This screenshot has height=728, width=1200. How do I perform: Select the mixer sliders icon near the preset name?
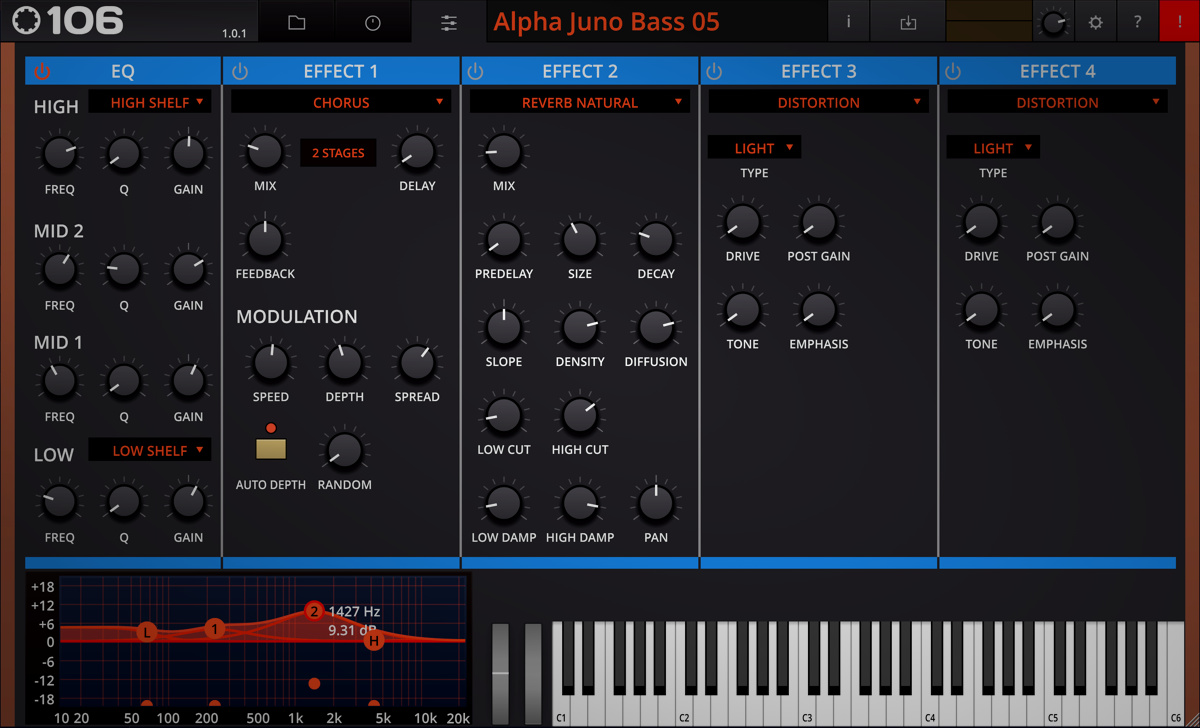point(447,21)
